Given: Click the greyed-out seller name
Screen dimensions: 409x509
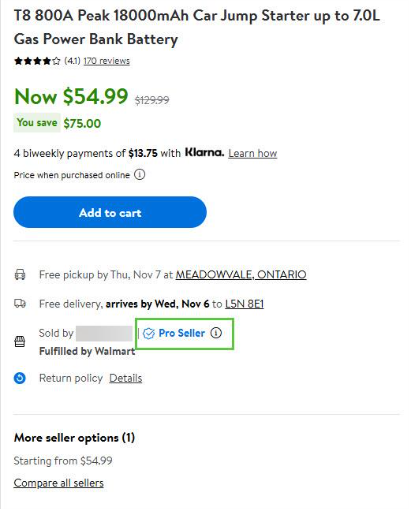Looking at the screenshot, I should coord(104,333).
